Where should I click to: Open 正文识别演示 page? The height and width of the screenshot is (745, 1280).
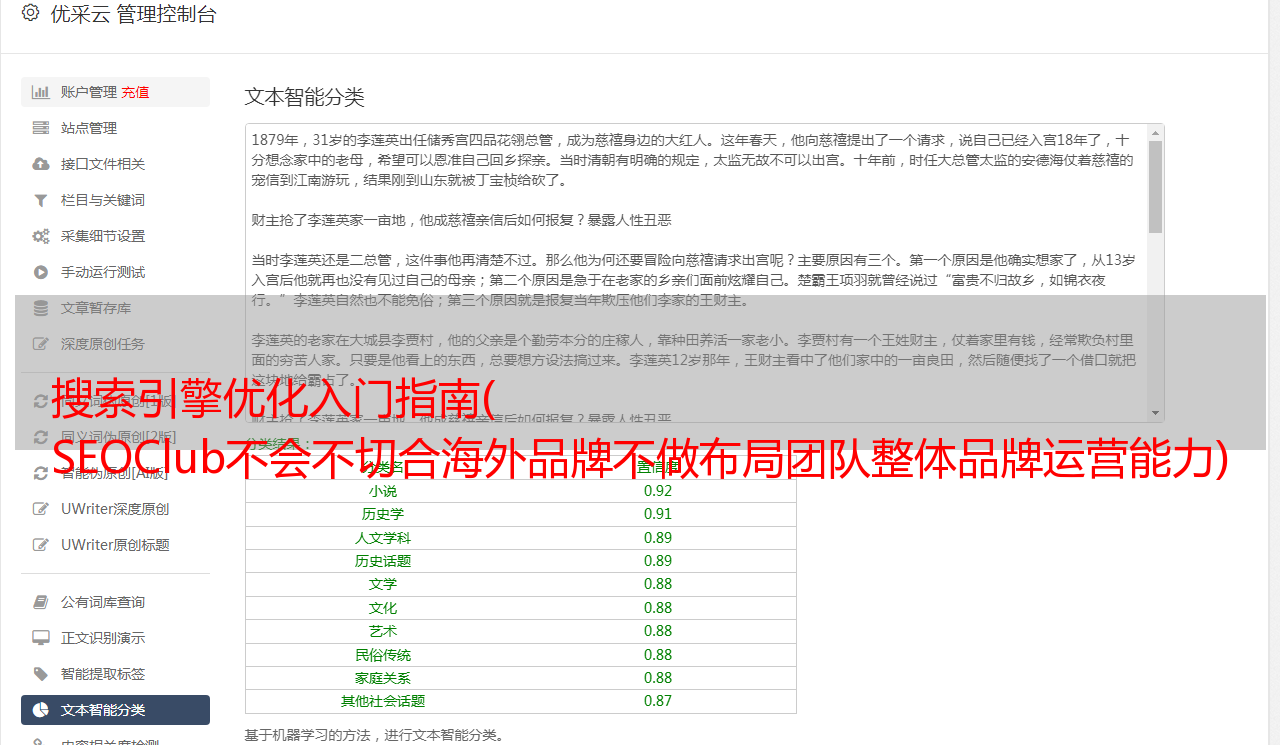(115, 638)
